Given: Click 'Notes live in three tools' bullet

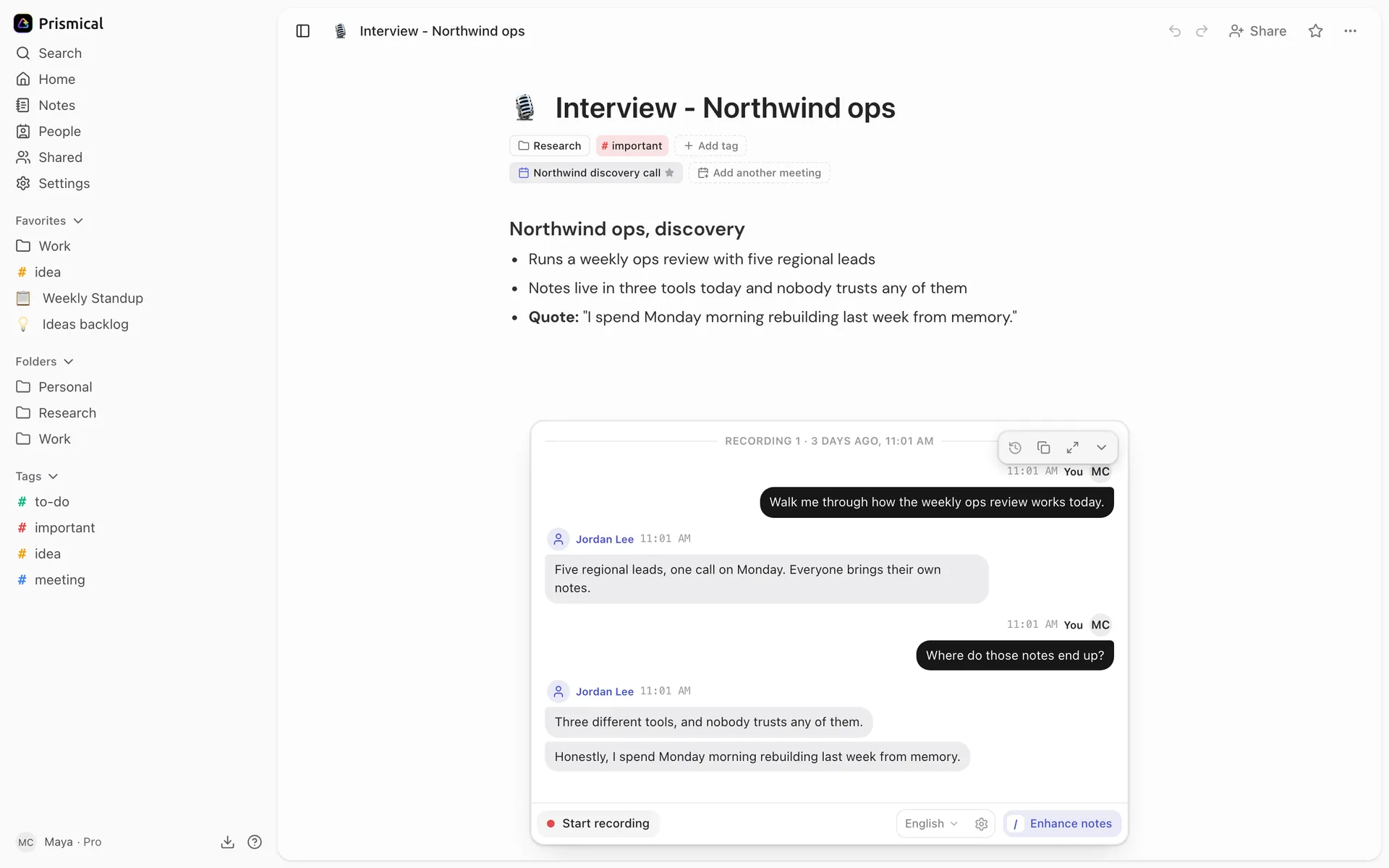Looking at the screenshot, I should [x=747, y=289].
